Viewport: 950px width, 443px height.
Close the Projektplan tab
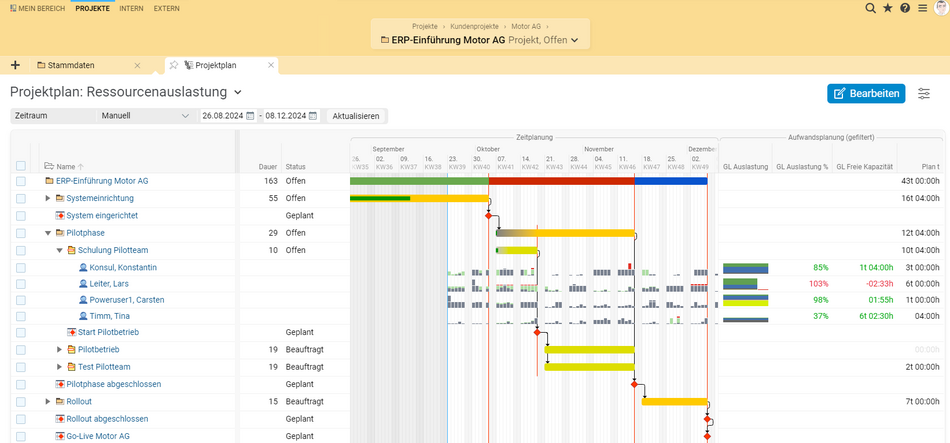[271, 65]
